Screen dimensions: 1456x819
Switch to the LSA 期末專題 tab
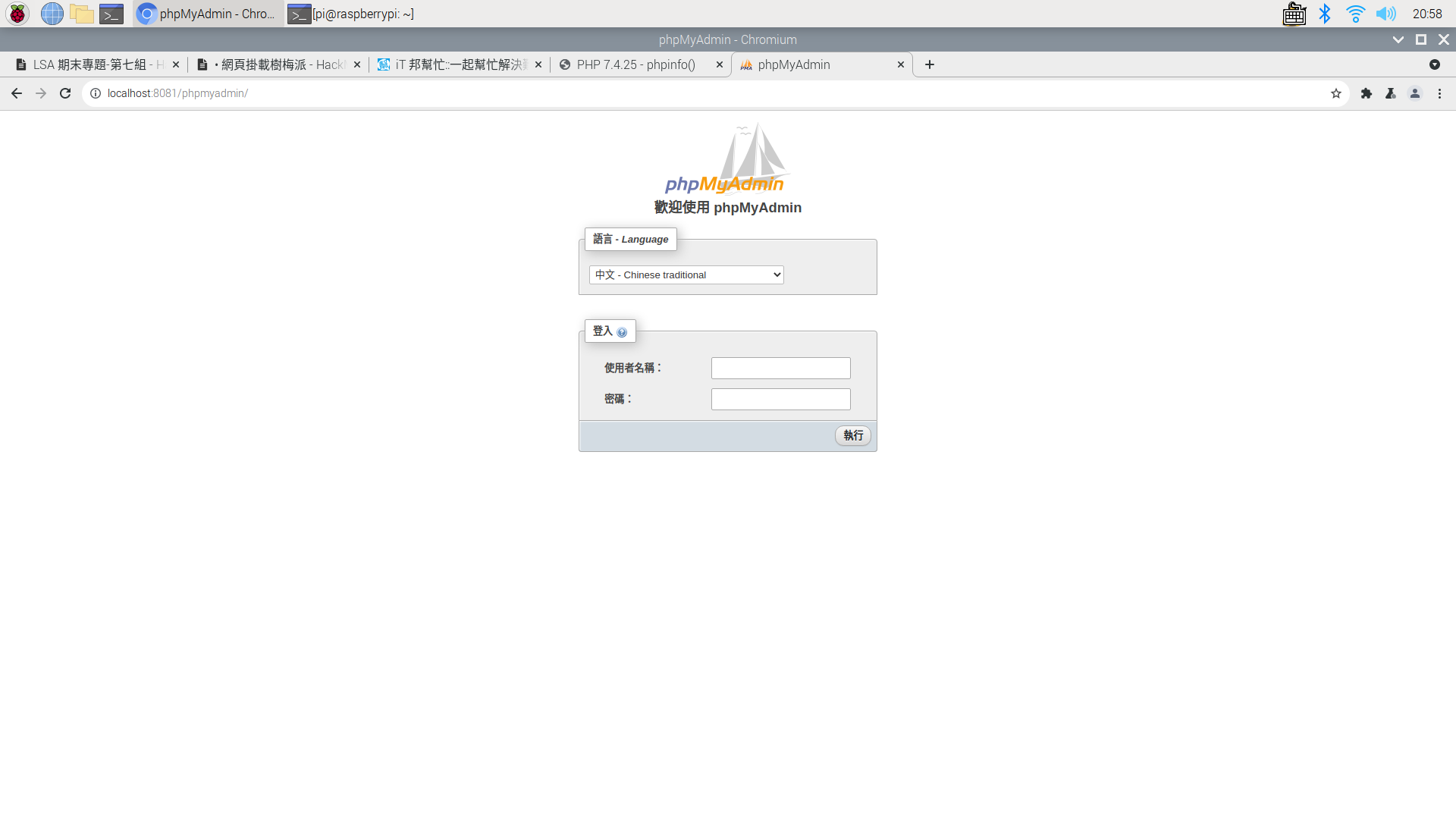pyautogui.click(x=91, y=64)
